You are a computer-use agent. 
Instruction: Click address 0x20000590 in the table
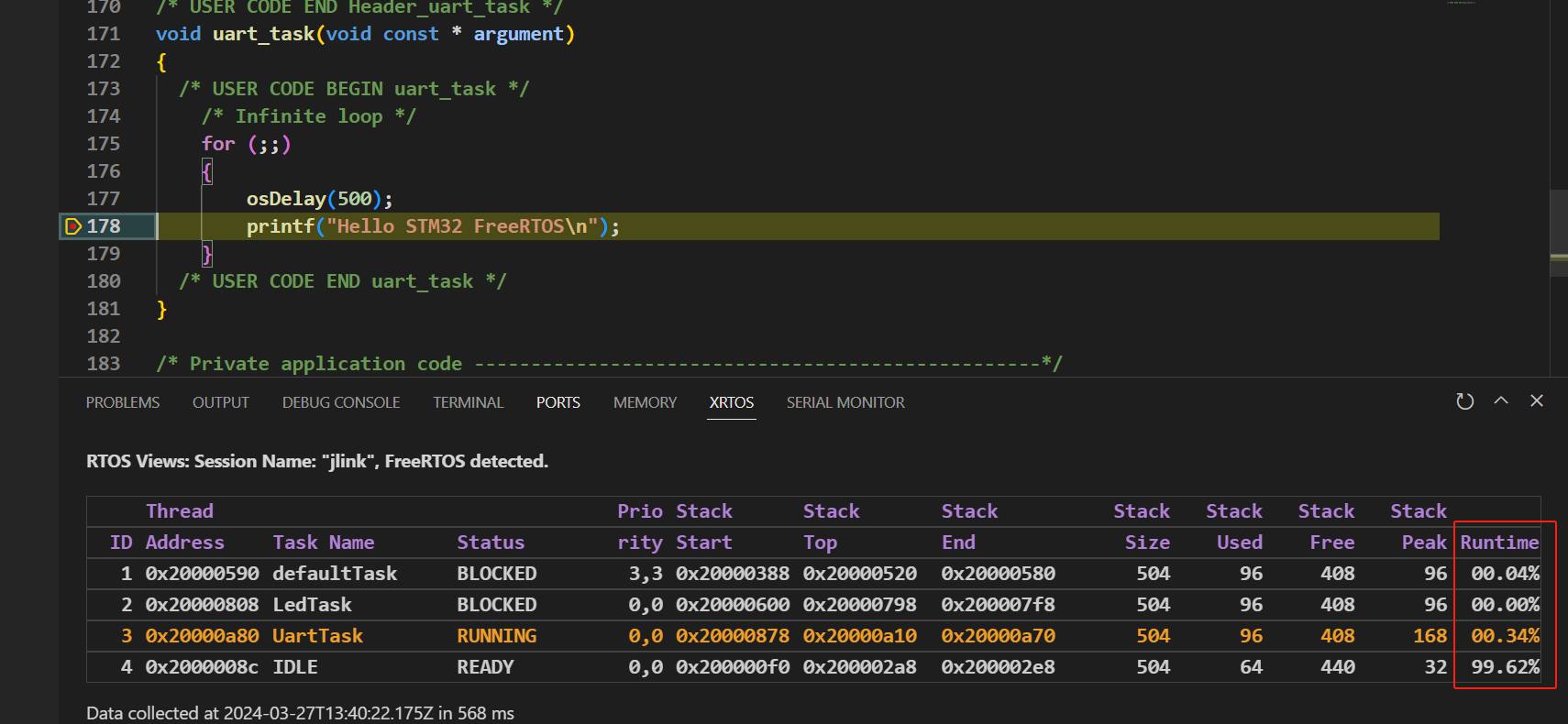point(202,574)
